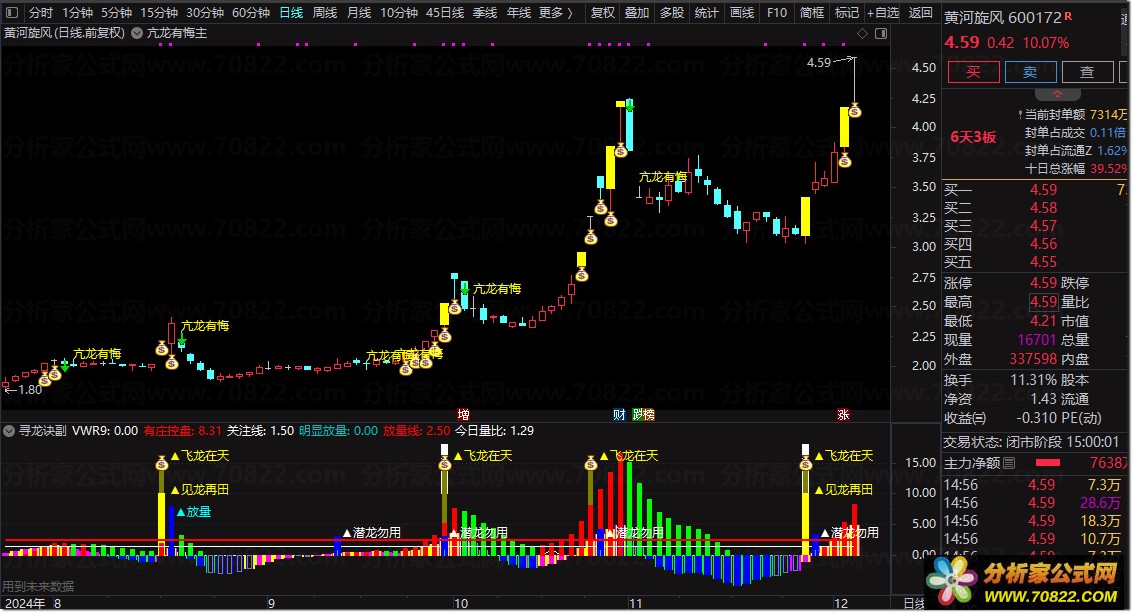Open the 复权 adjustment menu
Viewport: 1134px width, 613px height.
(x=602, y=12)
